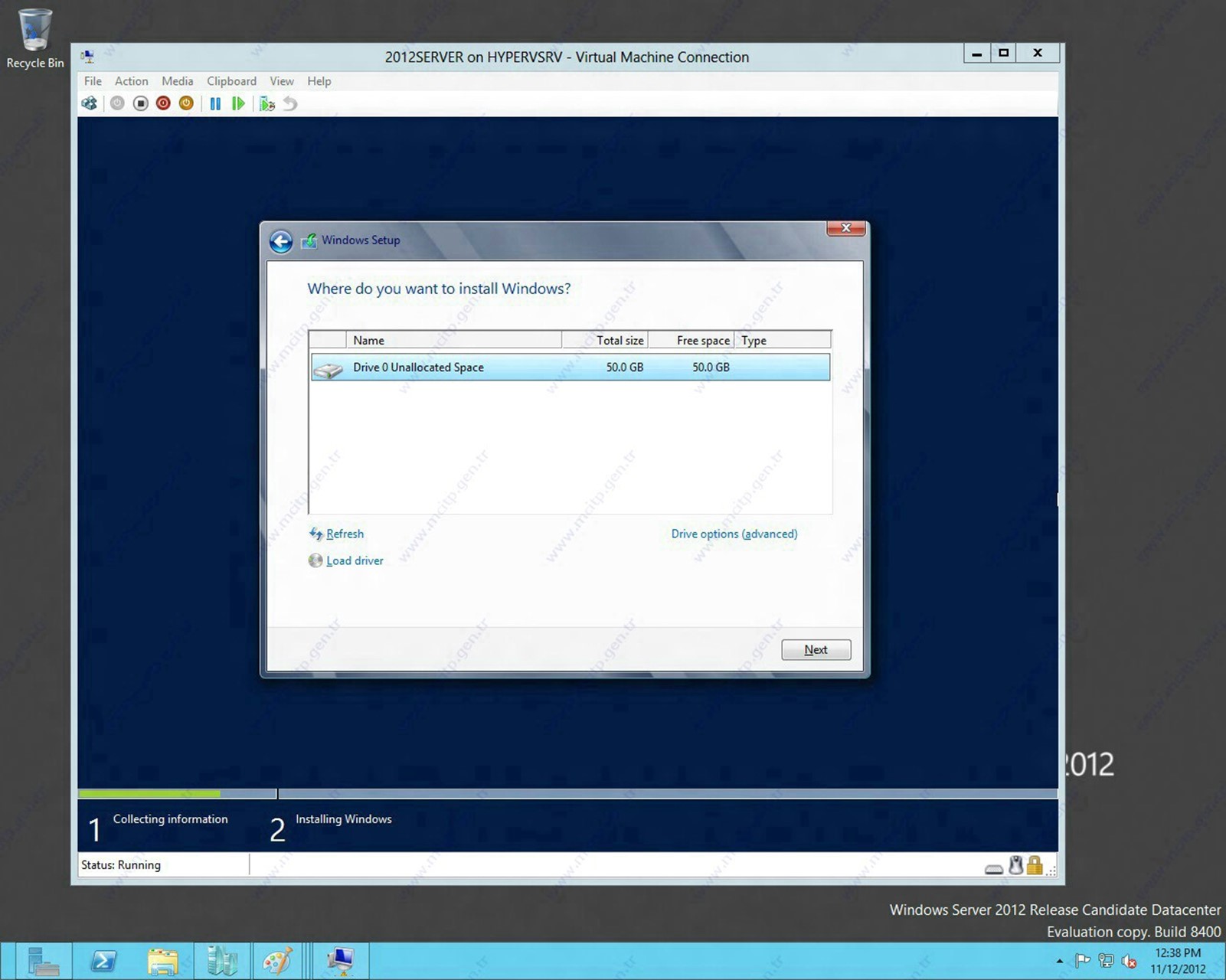This screenshot has height=980, width=1226.
Task: Click the orange Save state icon
Action: coord(186,103)
